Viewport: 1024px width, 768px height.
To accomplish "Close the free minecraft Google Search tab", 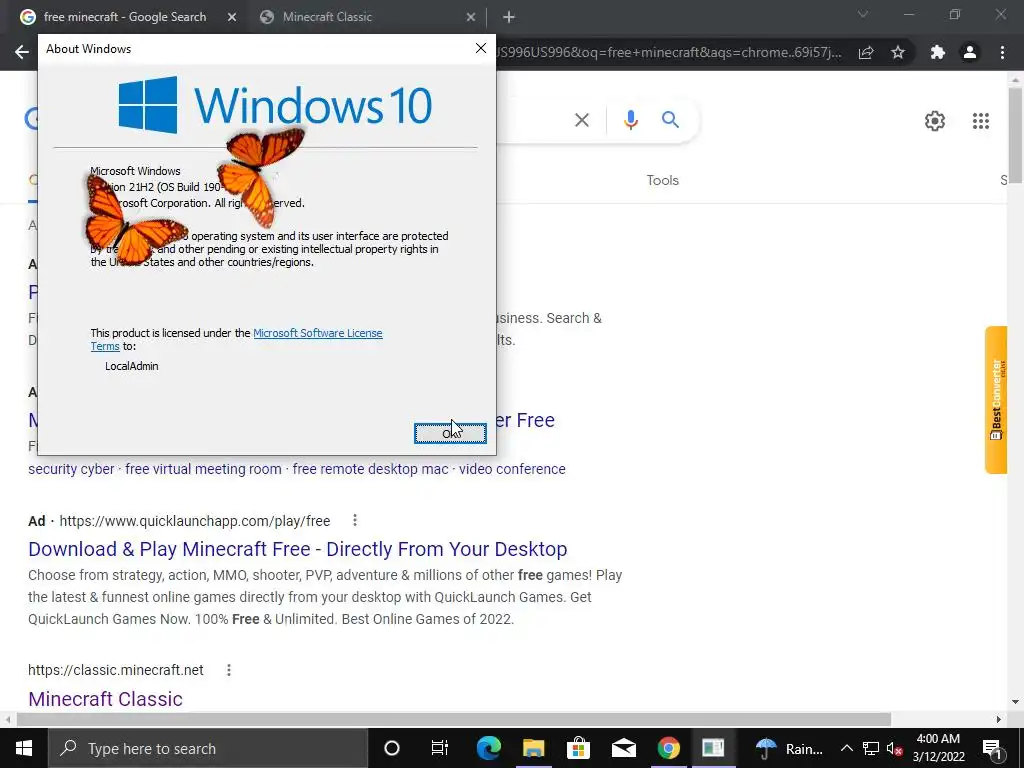I will [x=232, y=18].
